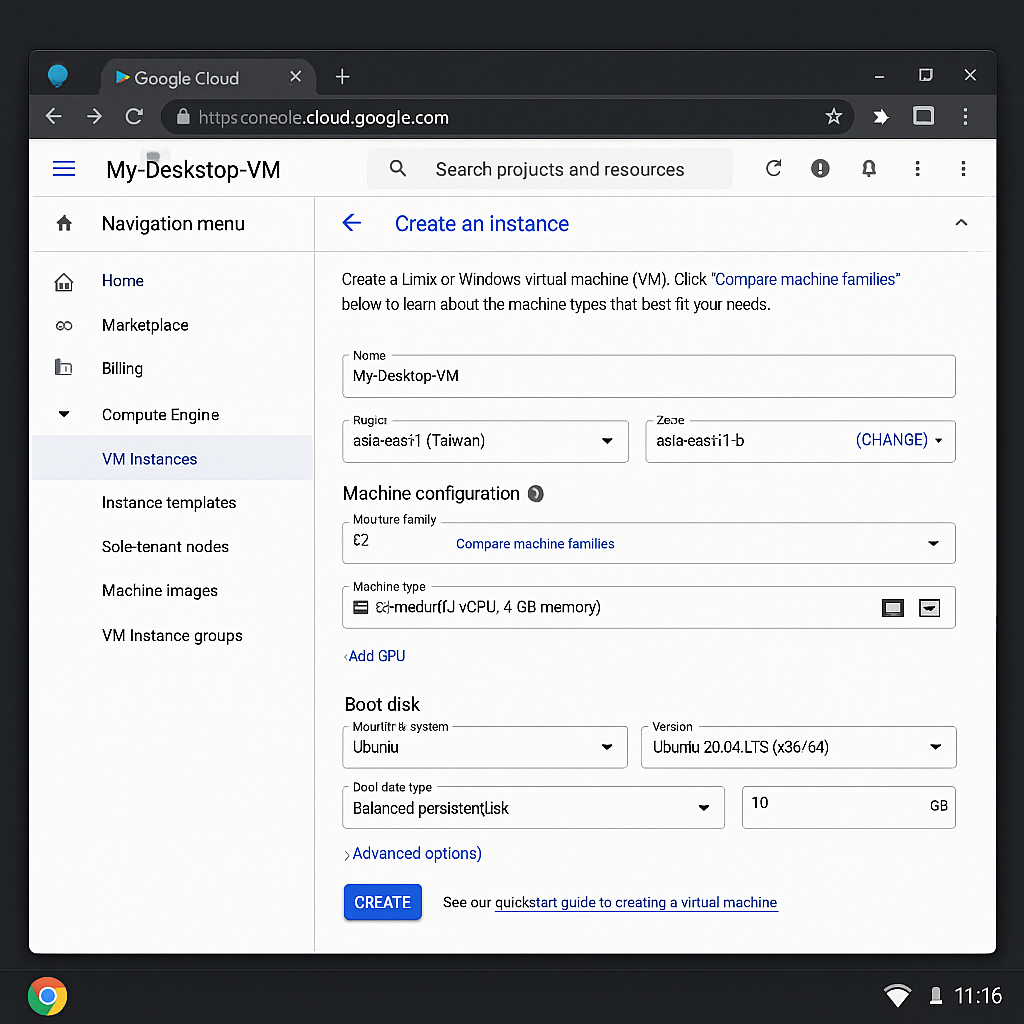Reload the page in the browser
The height and width of the screenshot is (1024, 1024).
point(135,117)
